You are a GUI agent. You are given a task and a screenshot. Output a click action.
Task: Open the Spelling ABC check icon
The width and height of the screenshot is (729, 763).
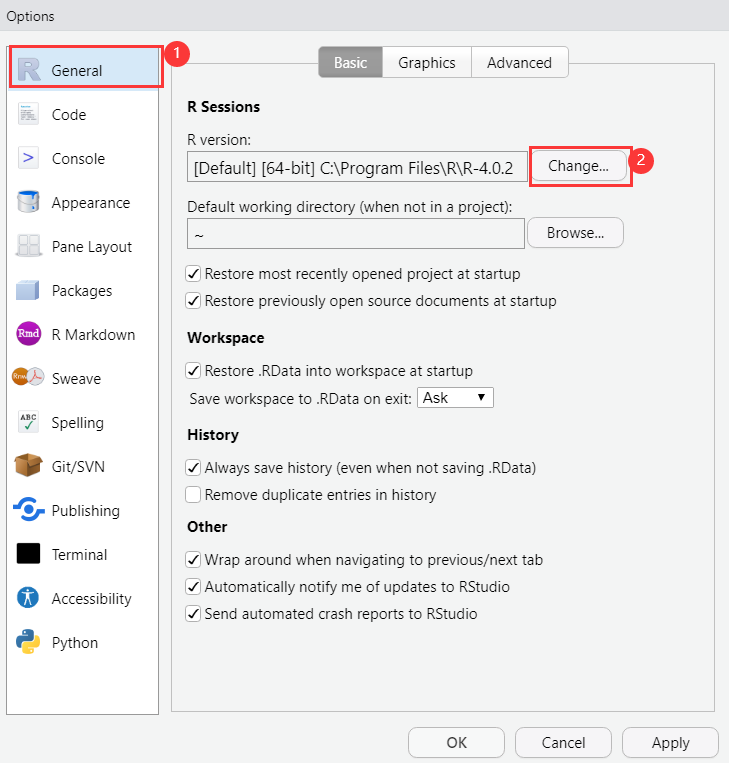click(28, 421)
